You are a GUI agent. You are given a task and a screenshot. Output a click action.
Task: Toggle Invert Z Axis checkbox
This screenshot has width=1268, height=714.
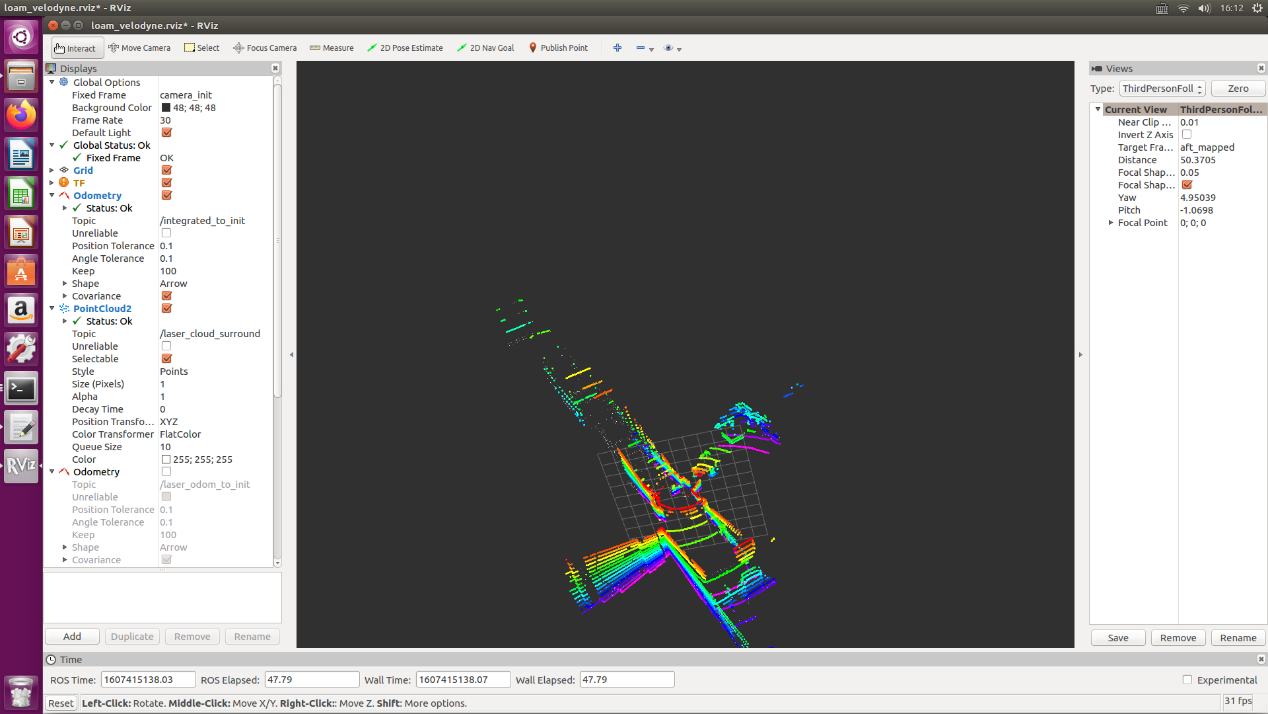[1187, 135]
